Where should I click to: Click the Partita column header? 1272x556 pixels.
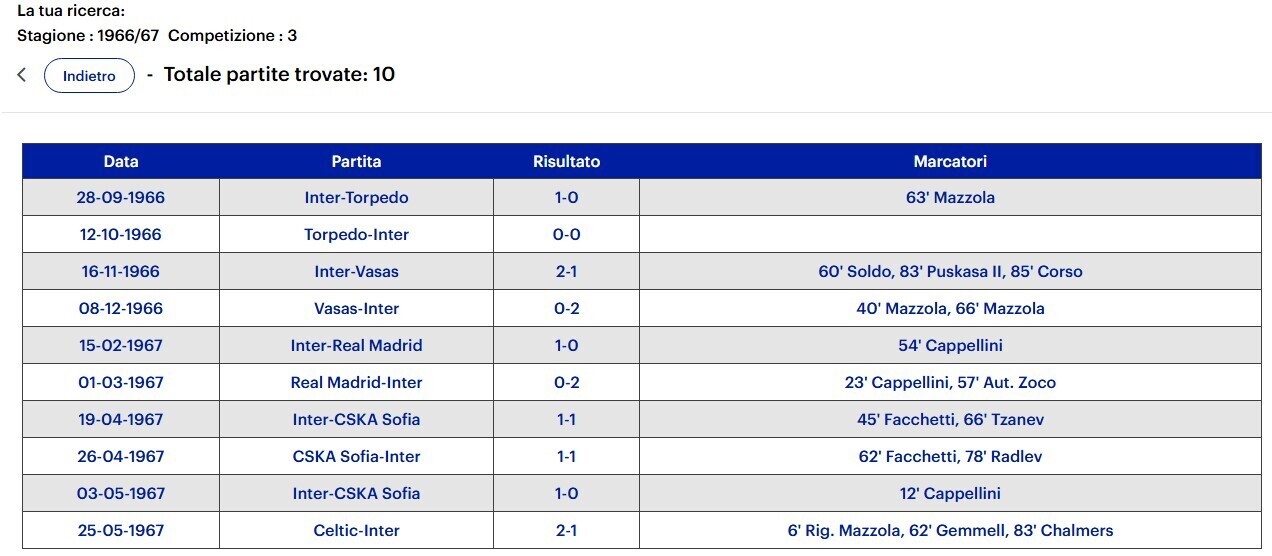click(x=356, y=161)
